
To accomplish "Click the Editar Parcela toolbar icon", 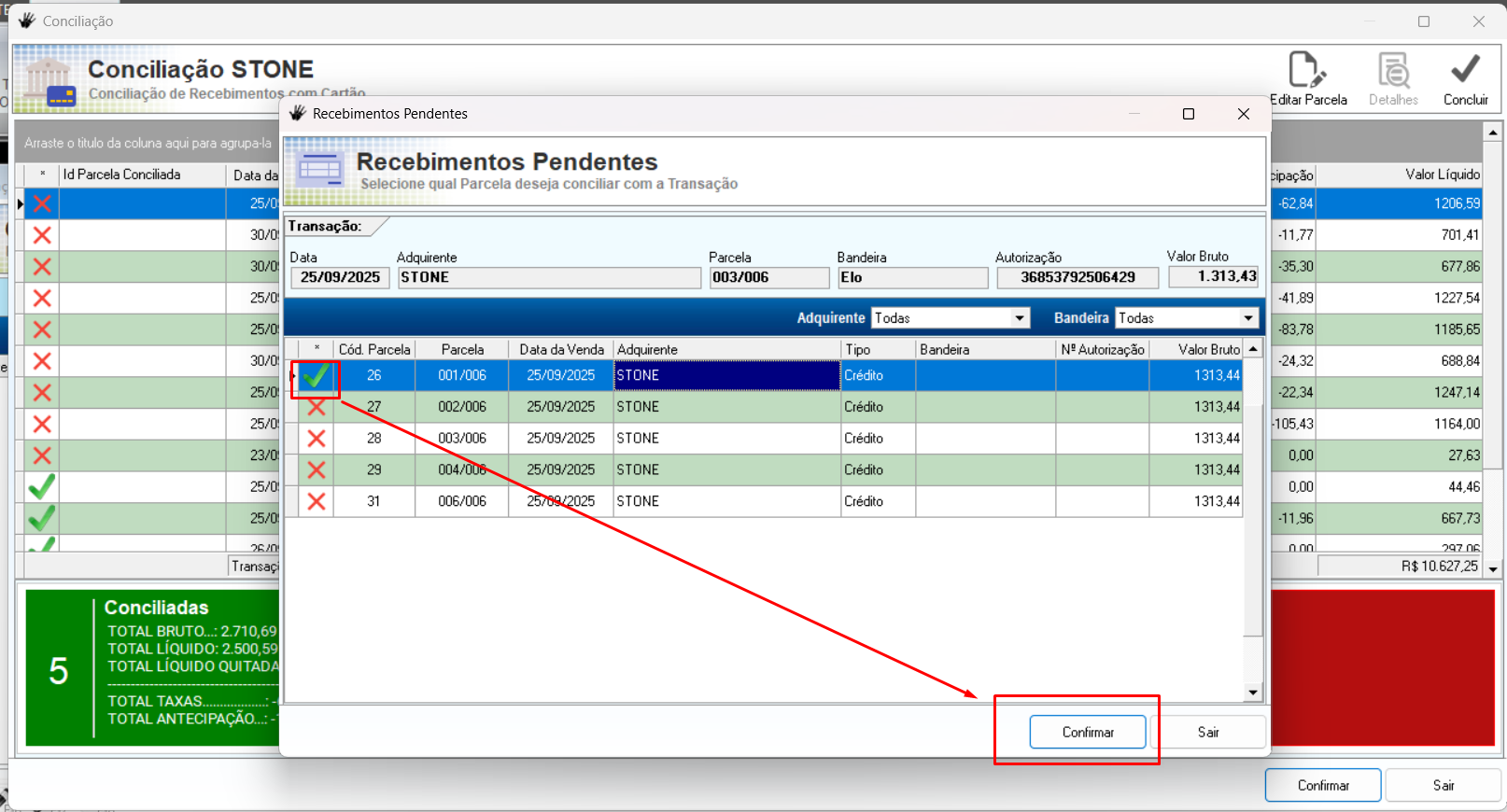I will [1307, 71].
